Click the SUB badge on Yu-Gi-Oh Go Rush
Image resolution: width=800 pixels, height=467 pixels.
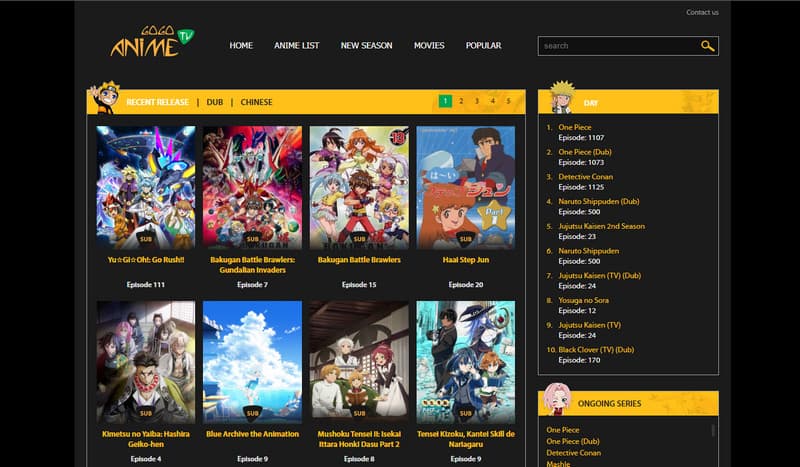[146, 239]
